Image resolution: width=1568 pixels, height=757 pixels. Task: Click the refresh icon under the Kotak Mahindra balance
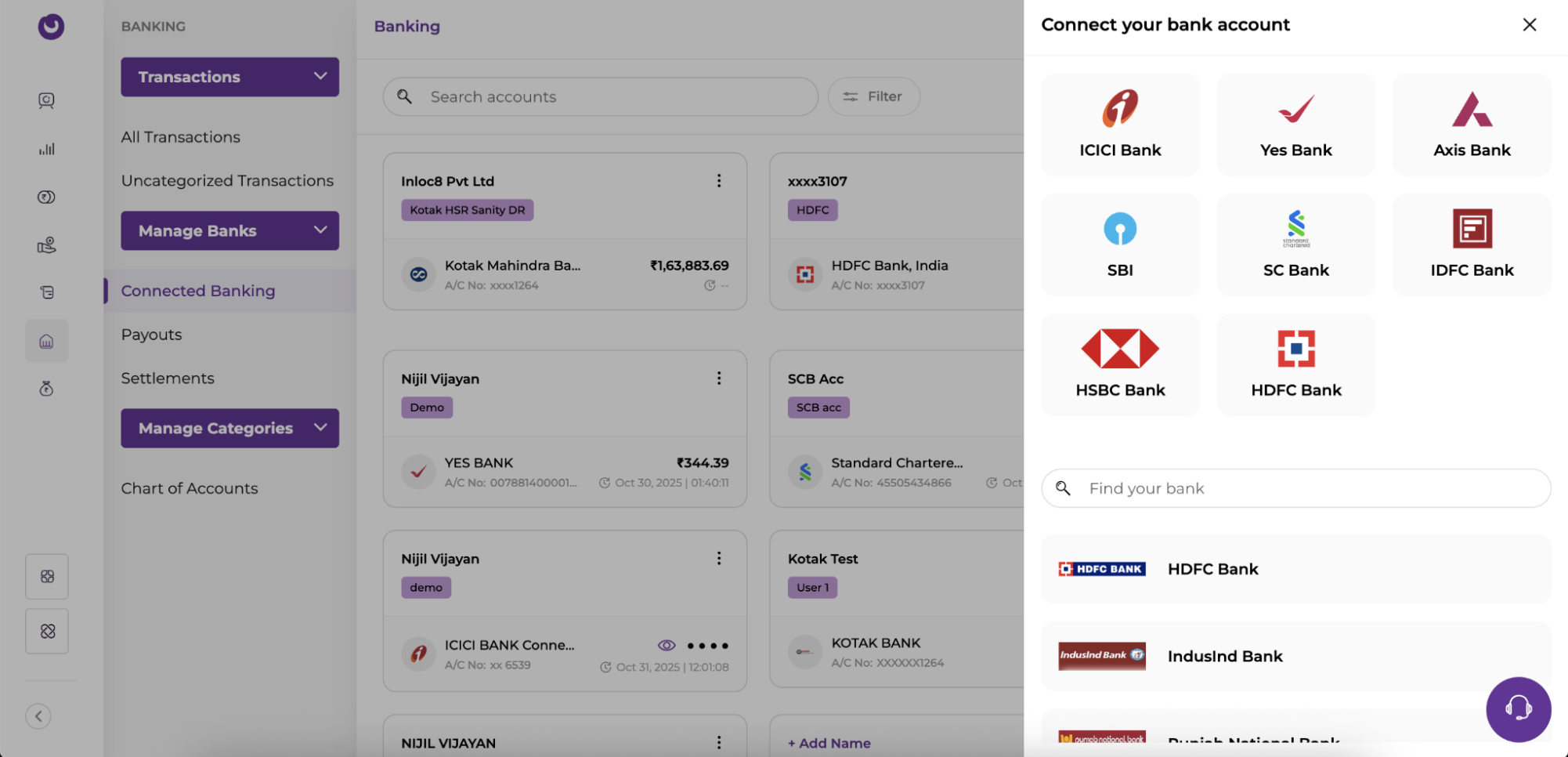point(710,285)
